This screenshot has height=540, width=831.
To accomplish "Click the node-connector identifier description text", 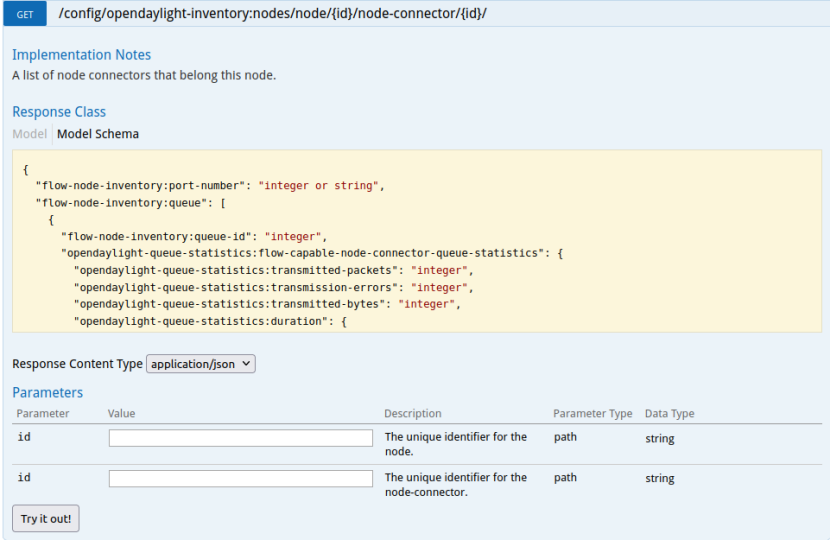I will click(x=455, y=485).
